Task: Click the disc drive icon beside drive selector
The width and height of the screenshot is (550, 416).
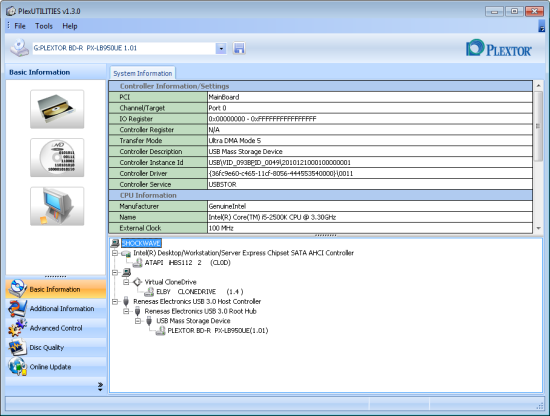Action: (x=19, y=48)
